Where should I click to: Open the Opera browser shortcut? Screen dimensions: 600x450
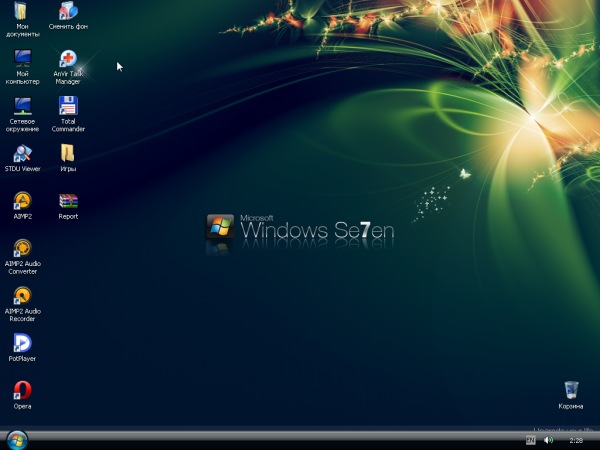22,390
